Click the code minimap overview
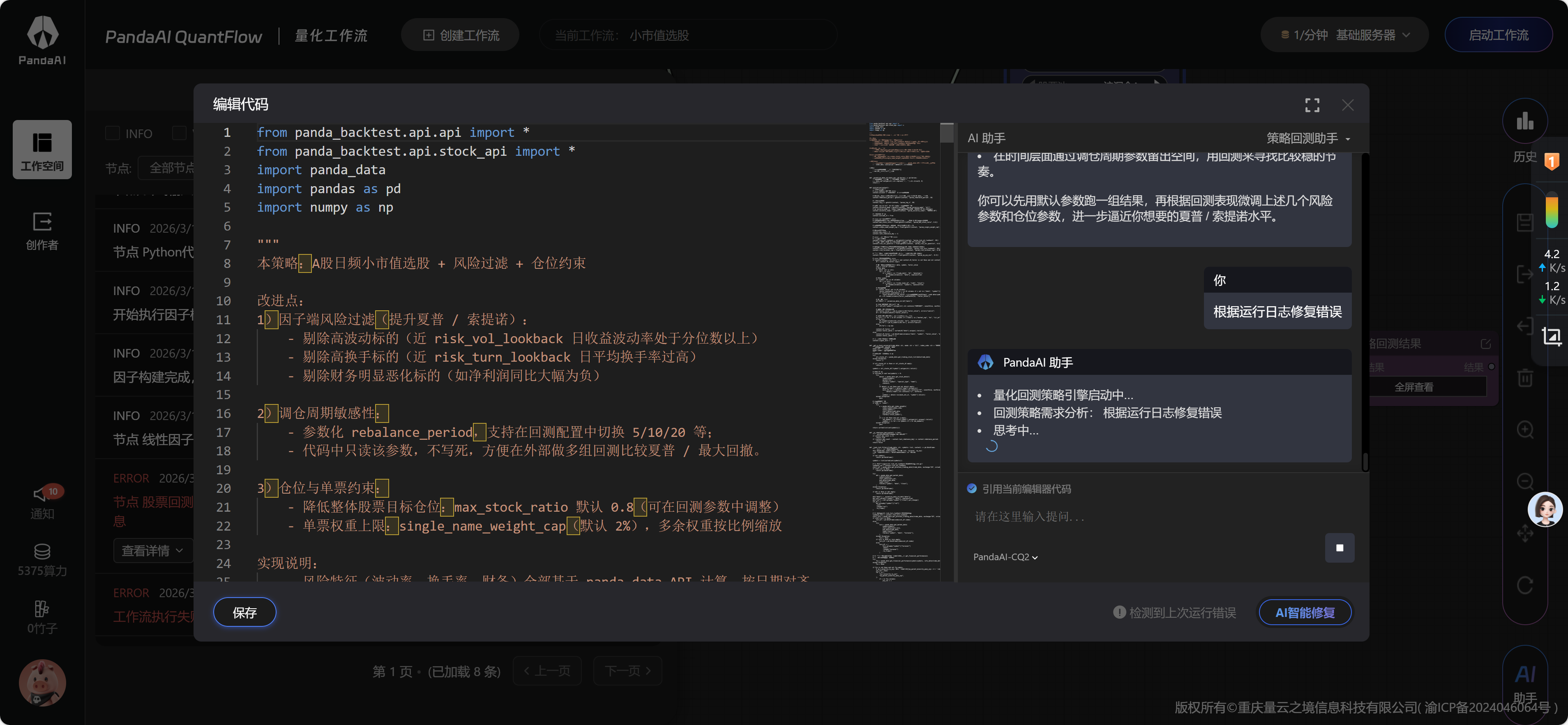Image resolution: width=1568 pixels, height=725 pixels. [x=904, y=353]
